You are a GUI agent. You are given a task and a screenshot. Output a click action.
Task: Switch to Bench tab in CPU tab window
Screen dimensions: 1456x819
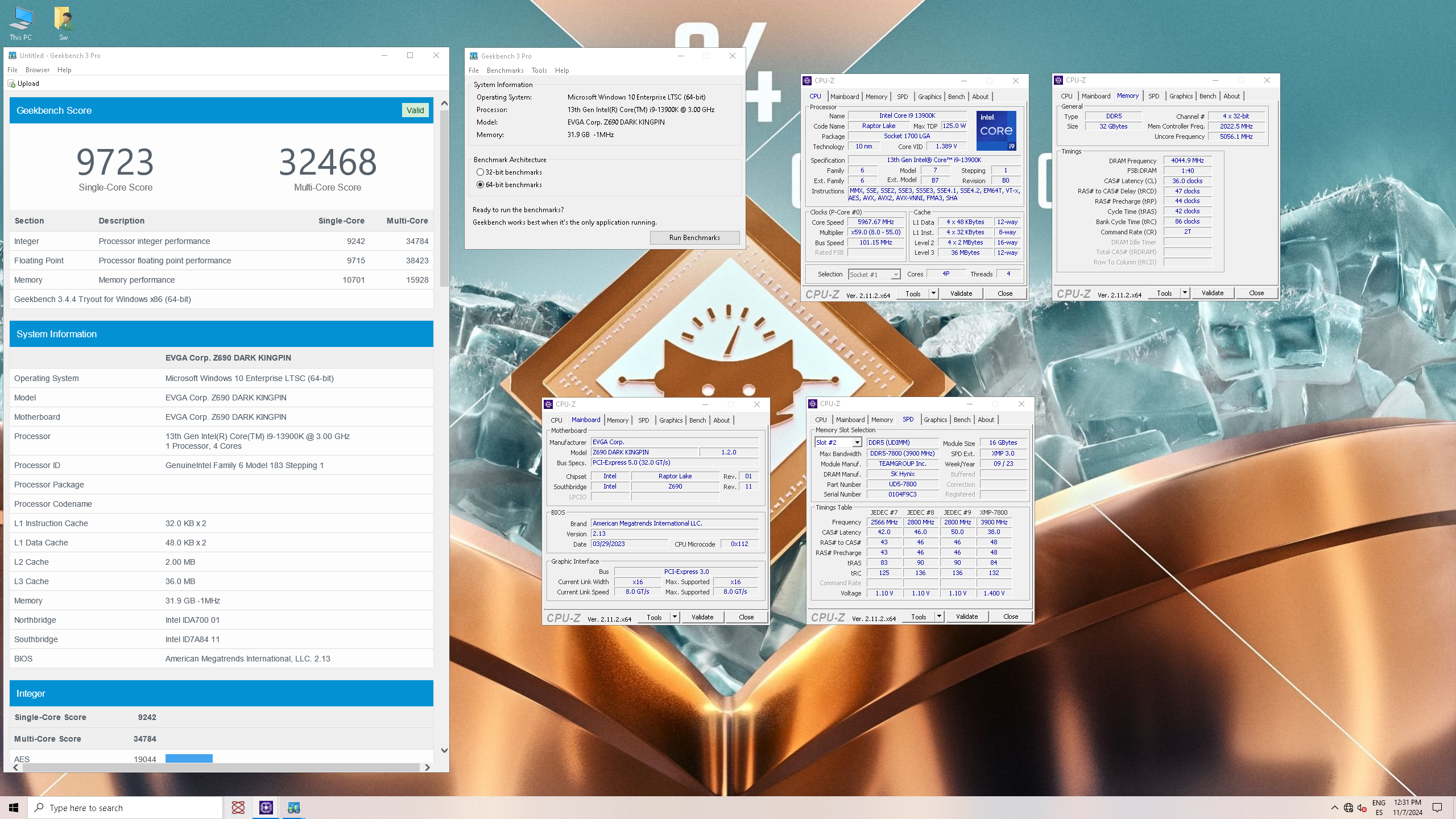[957, 97]
